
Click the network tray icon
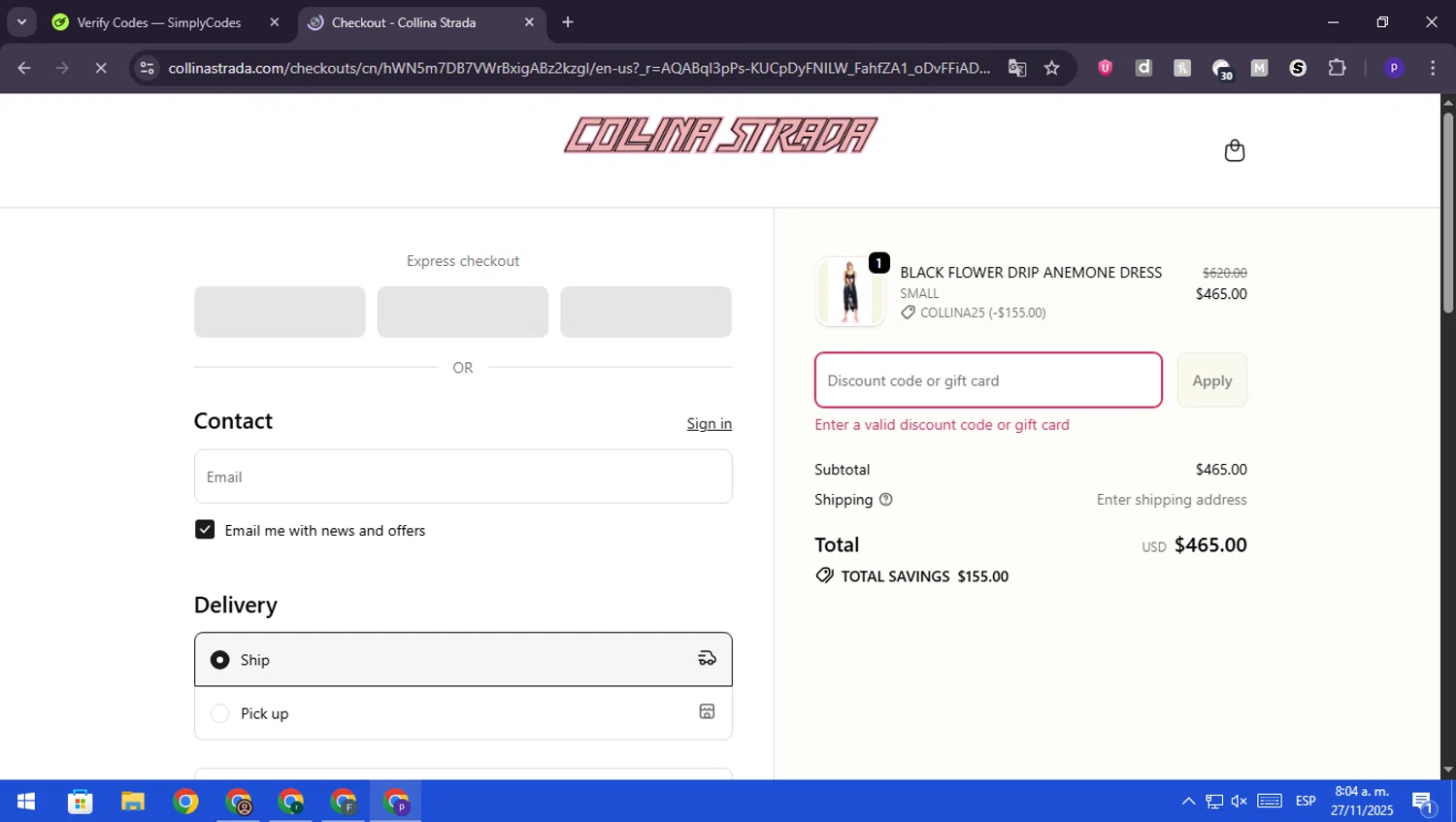(1214, 802)
